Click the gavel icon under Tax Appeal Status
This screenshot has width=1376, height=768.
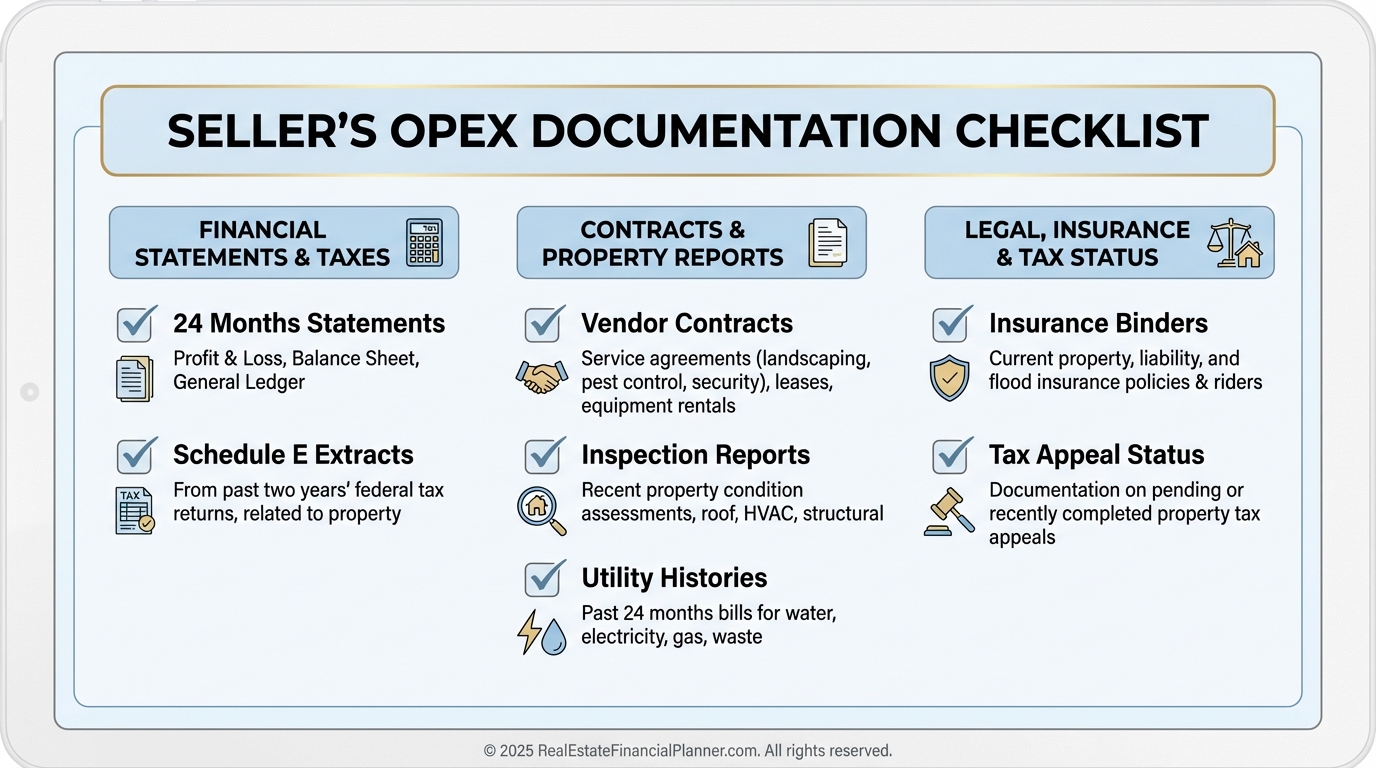(947, 512)
